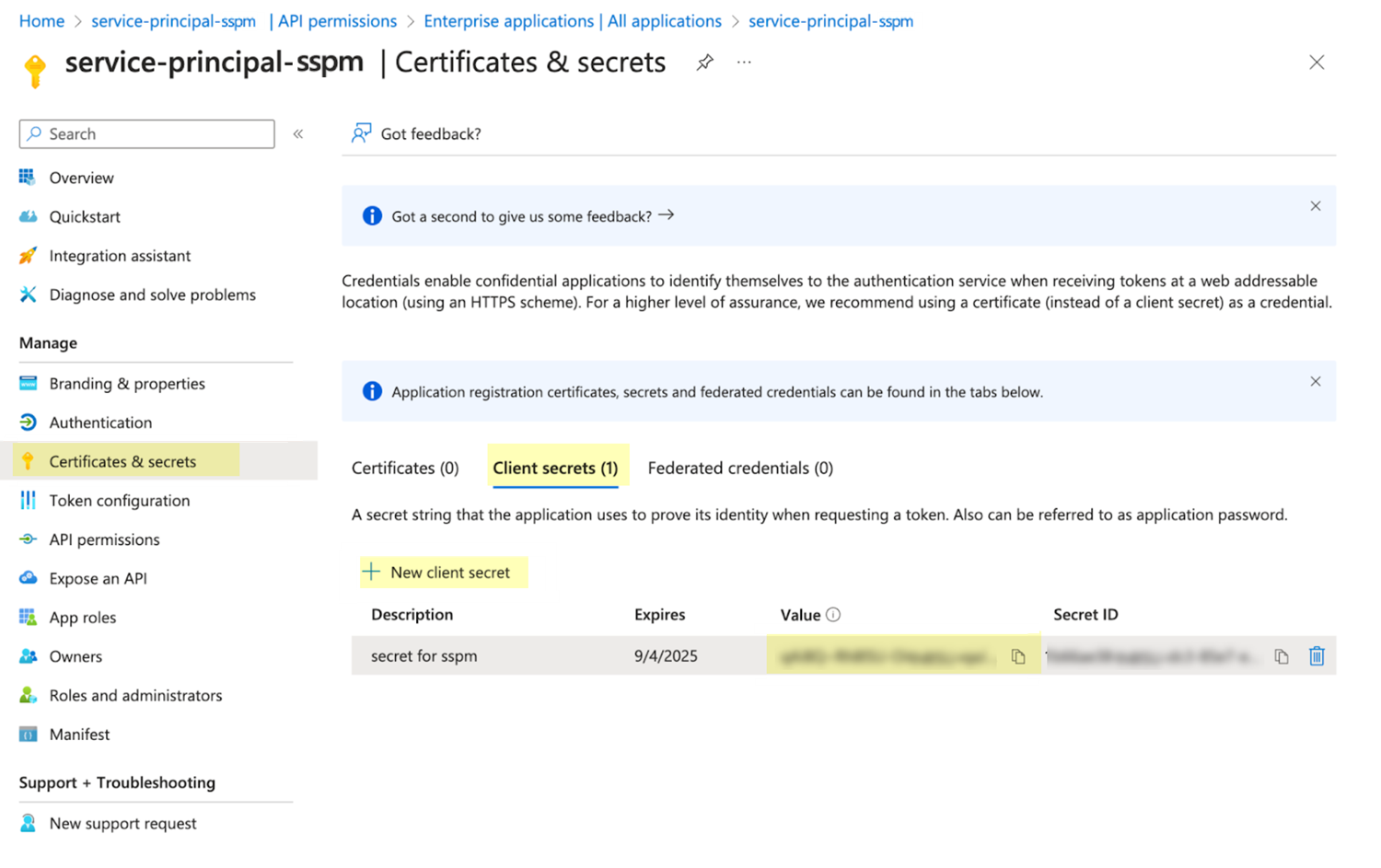Dismiss the feedback prompt banner
Image resolution: width=1381 pixels, height=868 pixels.
point(1315,206)
